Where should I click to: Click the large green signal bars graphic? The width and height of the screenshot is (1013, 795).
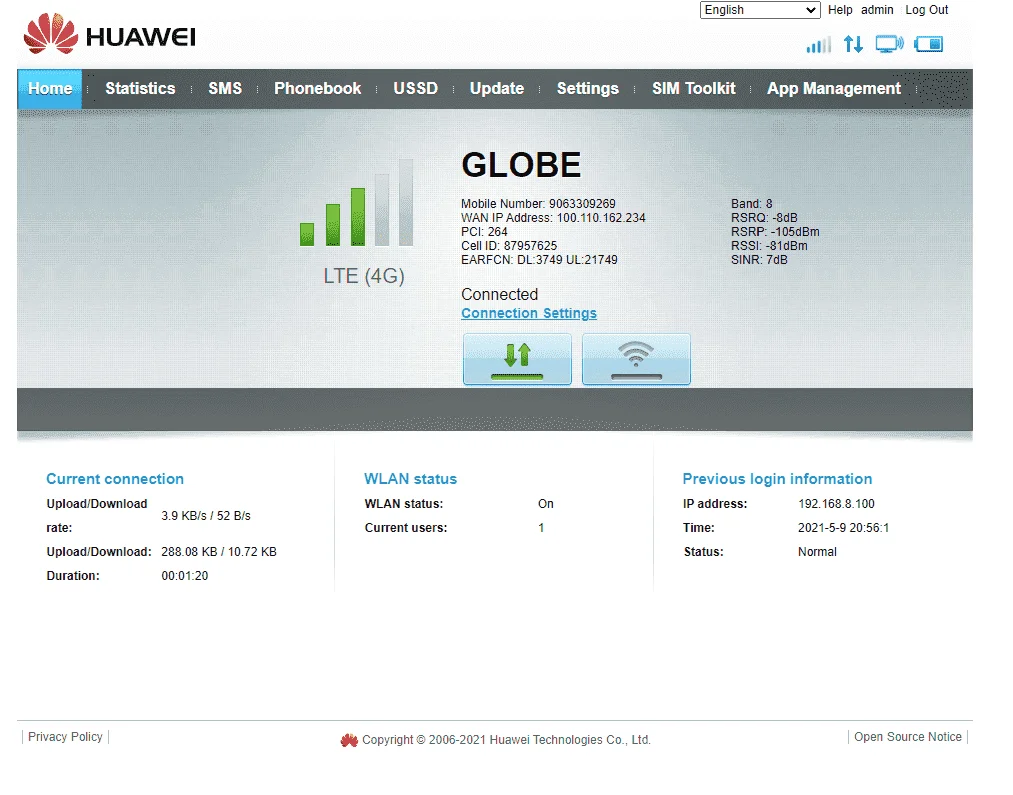357,203
